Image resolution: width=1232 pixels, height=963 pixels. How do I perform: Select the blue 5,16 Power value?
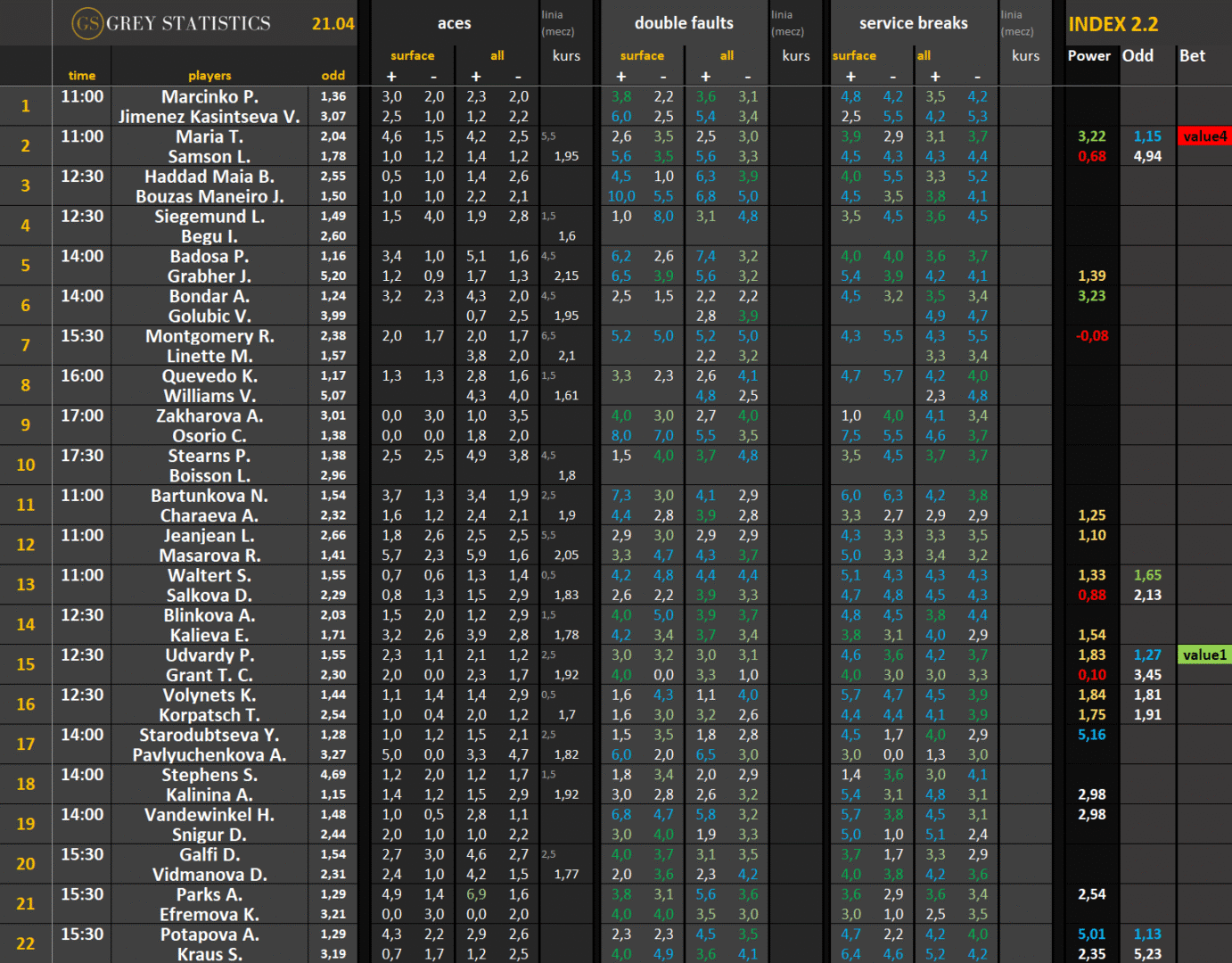click(x=1091, y=735)
